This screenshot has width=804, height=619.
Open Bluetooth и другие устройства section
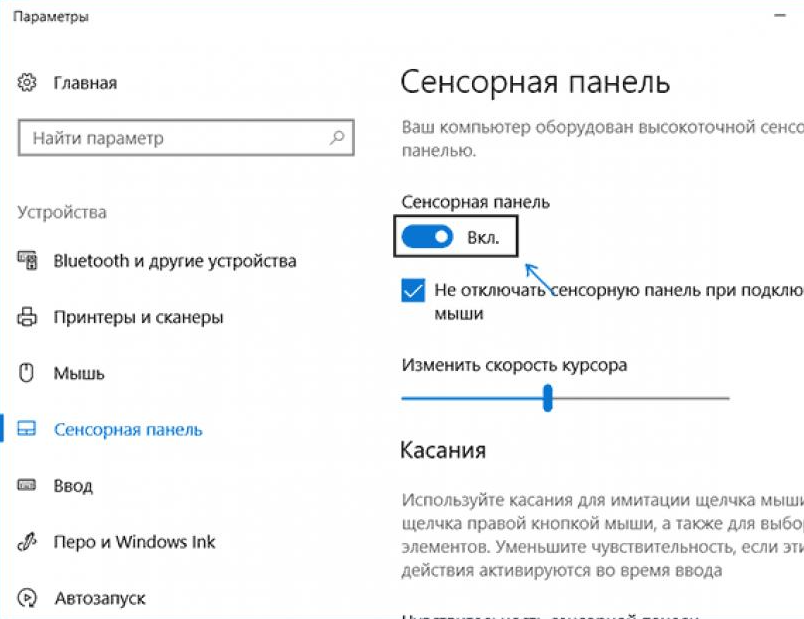[x=174, y=261]
